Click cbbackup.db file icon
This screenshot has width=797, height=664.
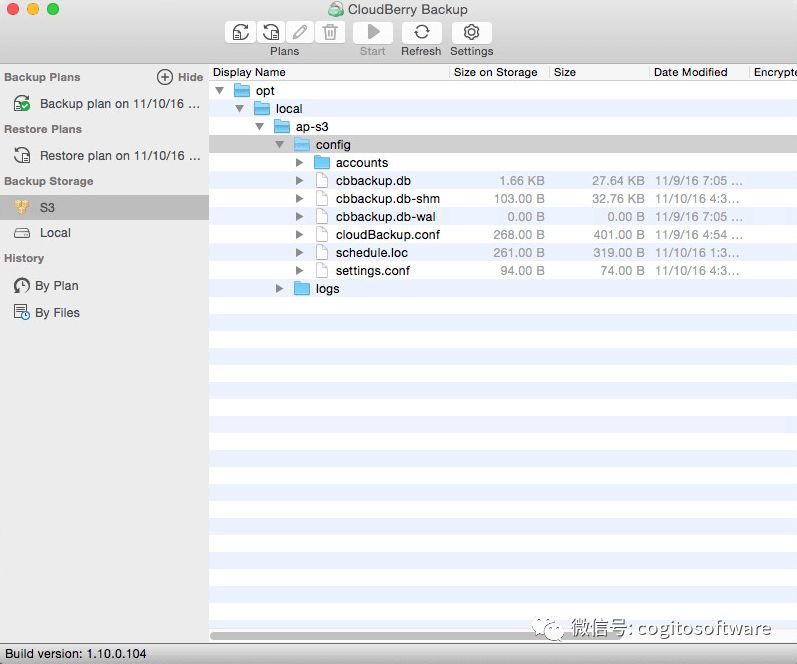[x=322, y=180]
